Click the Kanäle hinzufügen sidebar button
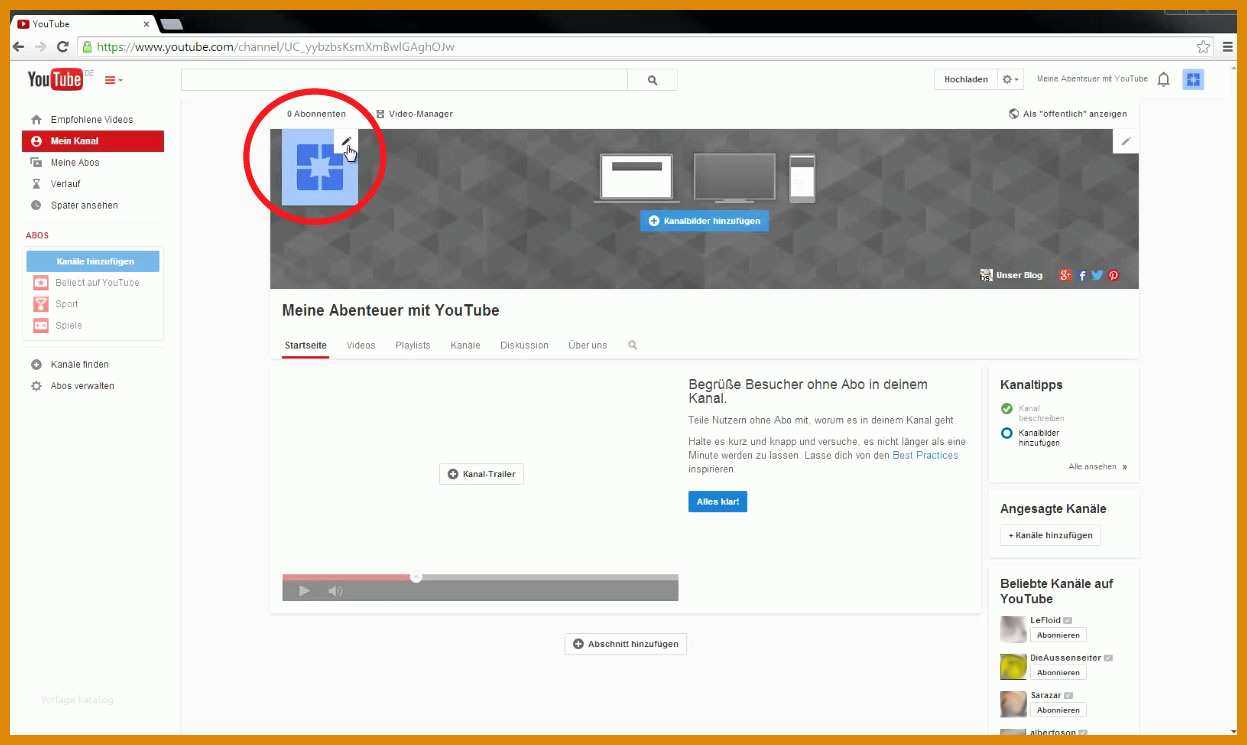Screen dimensions: 1247x745 pos(93,261)
